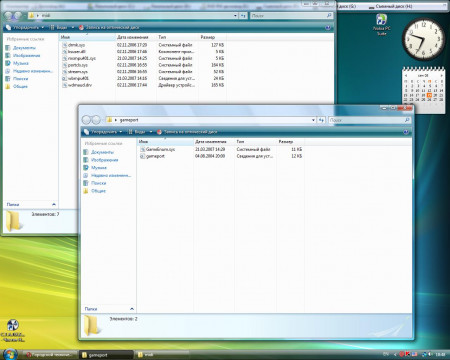
Task: Click the language indicator in tray
Action: click(386, 354)
